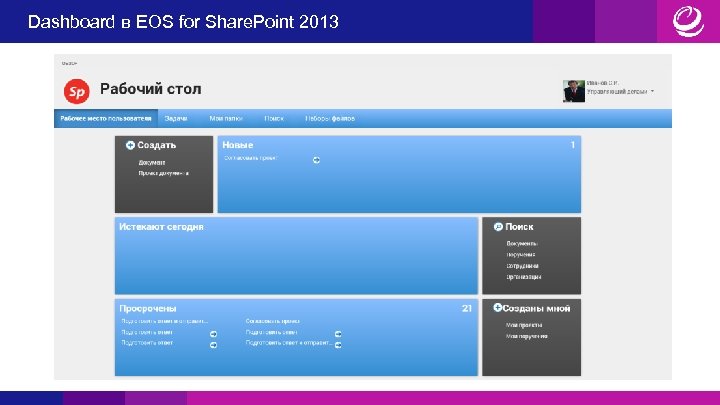Expand the user menu dropdown arrow
Image resolution: width=720 pixels, height=405 pixels.
pos(652,91)
